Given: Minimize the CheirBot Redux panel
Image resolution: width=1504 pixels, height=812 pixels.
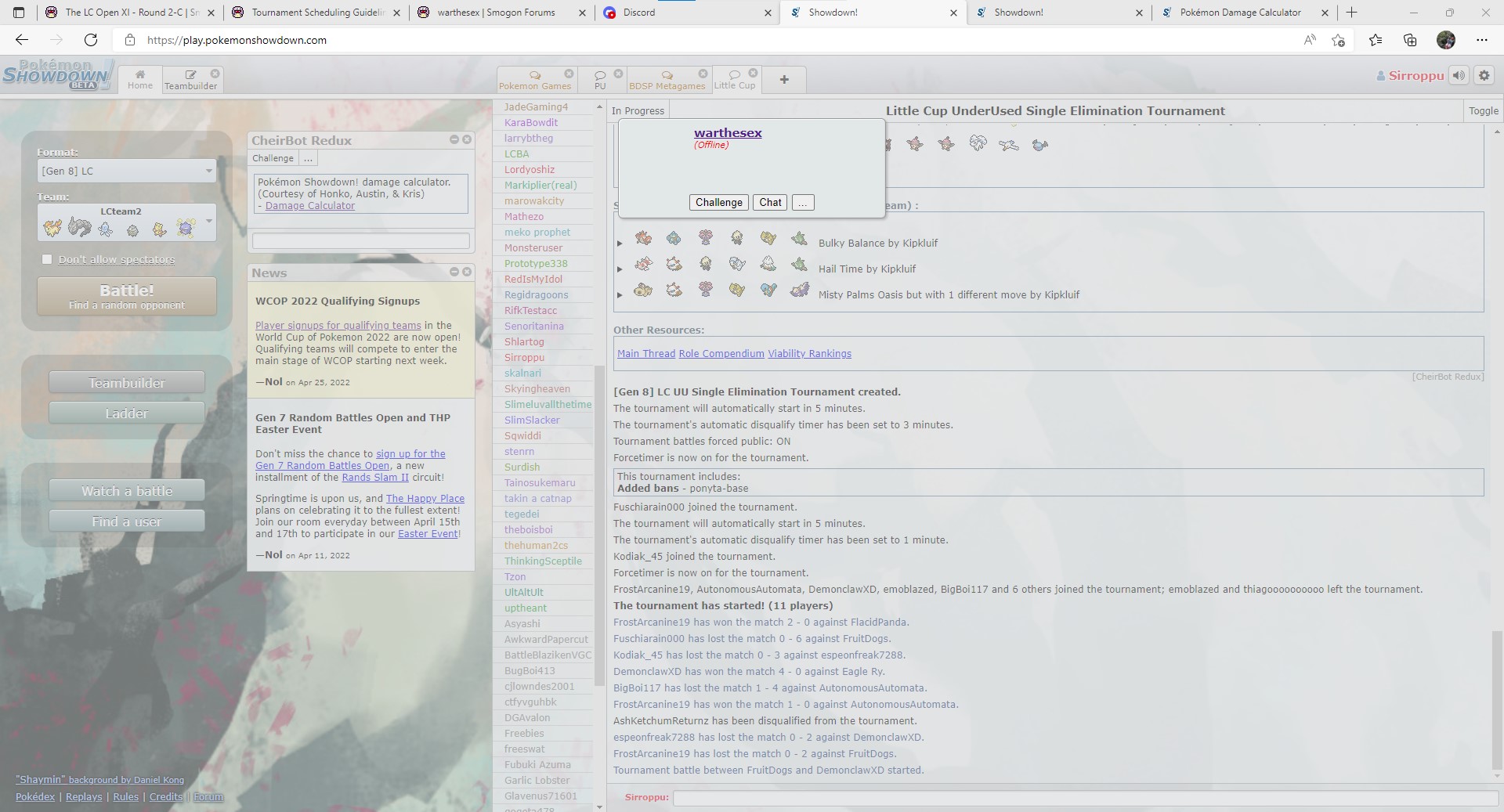Looking at the screenshot, I should coord(454,139).
